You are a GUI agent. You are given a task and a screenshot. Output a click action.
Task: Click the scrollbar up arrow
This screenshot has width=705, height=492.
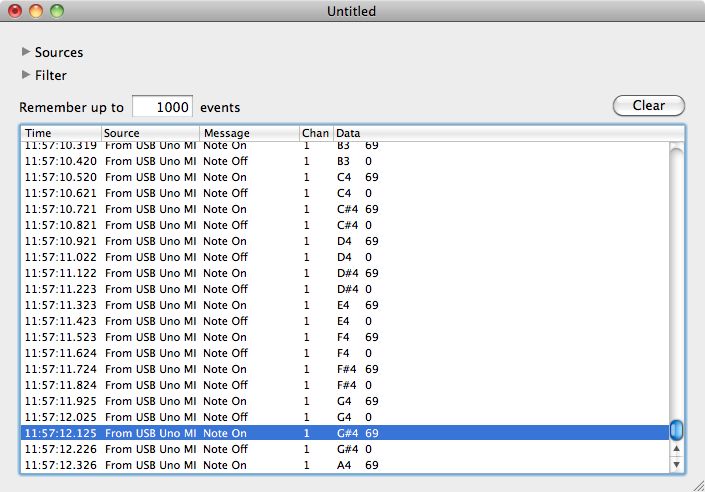click(x=677, y=449)
